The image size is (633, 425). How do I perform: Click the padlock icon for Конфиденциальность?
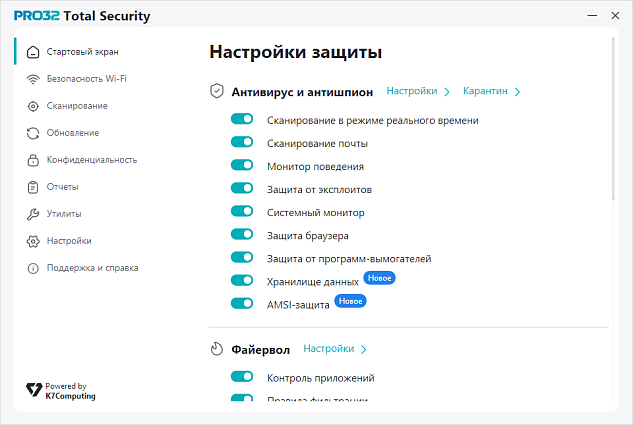point(33,160)
